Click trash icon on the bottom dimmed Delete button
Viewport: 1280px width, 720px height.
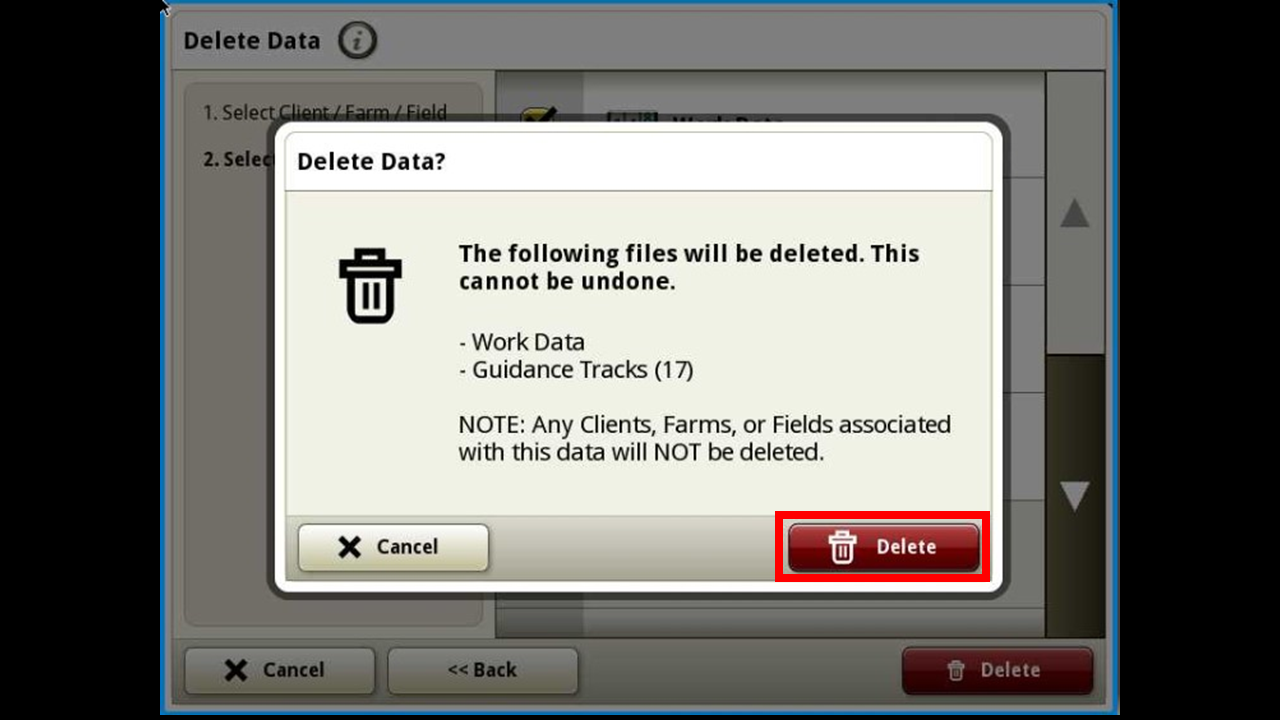tap(956, 670)
